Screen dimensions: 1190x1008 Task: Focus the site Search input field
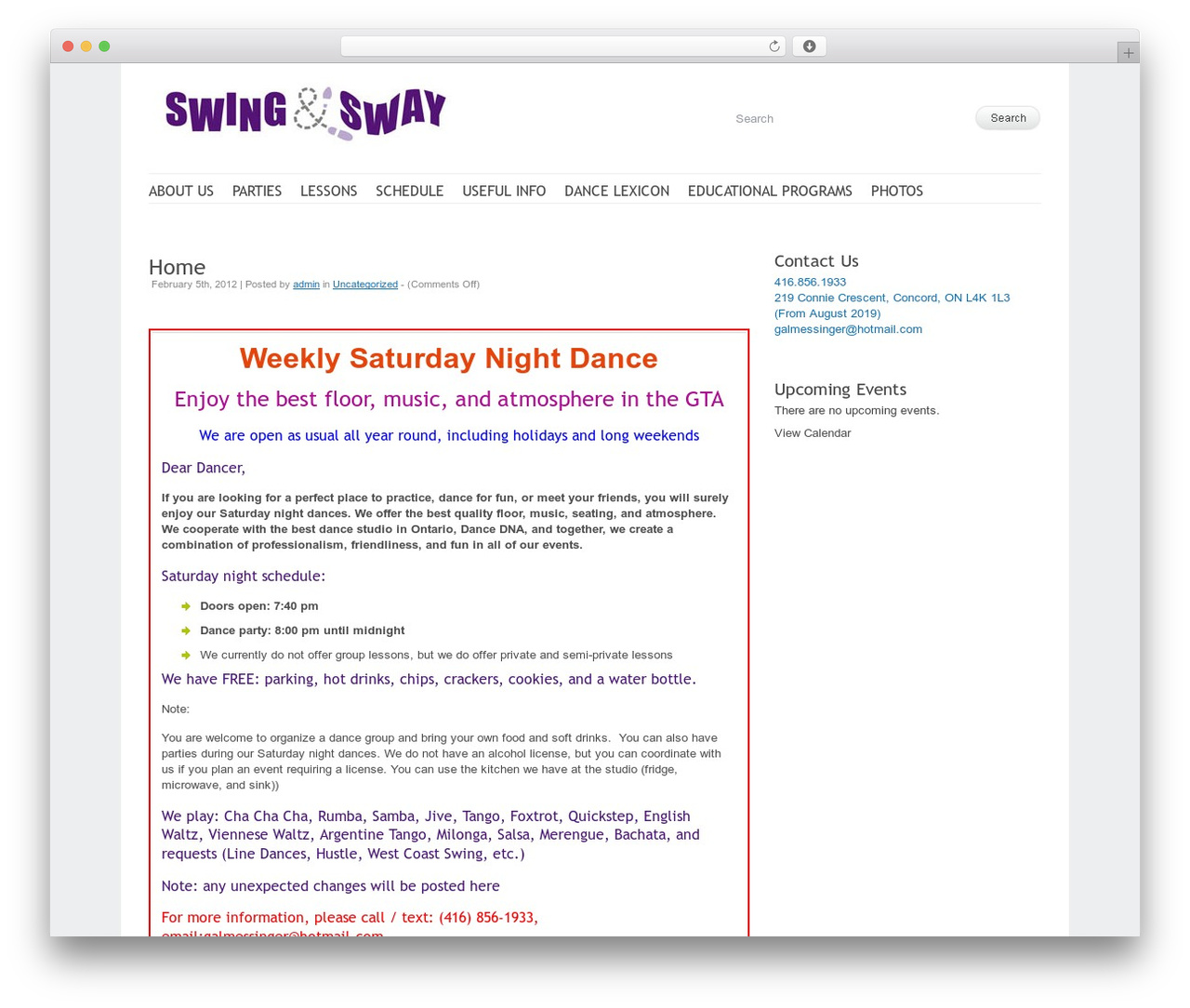[848, 118]
